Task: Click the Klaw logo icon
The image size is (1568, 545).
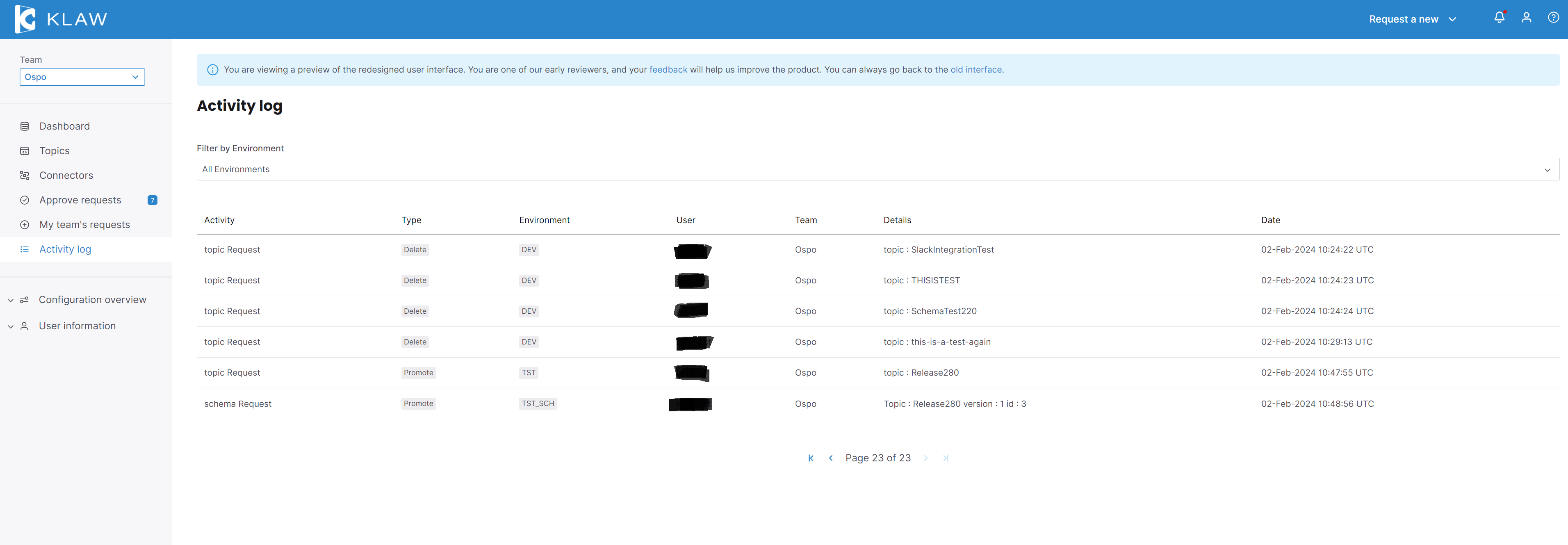Action: tap(25, 19)
